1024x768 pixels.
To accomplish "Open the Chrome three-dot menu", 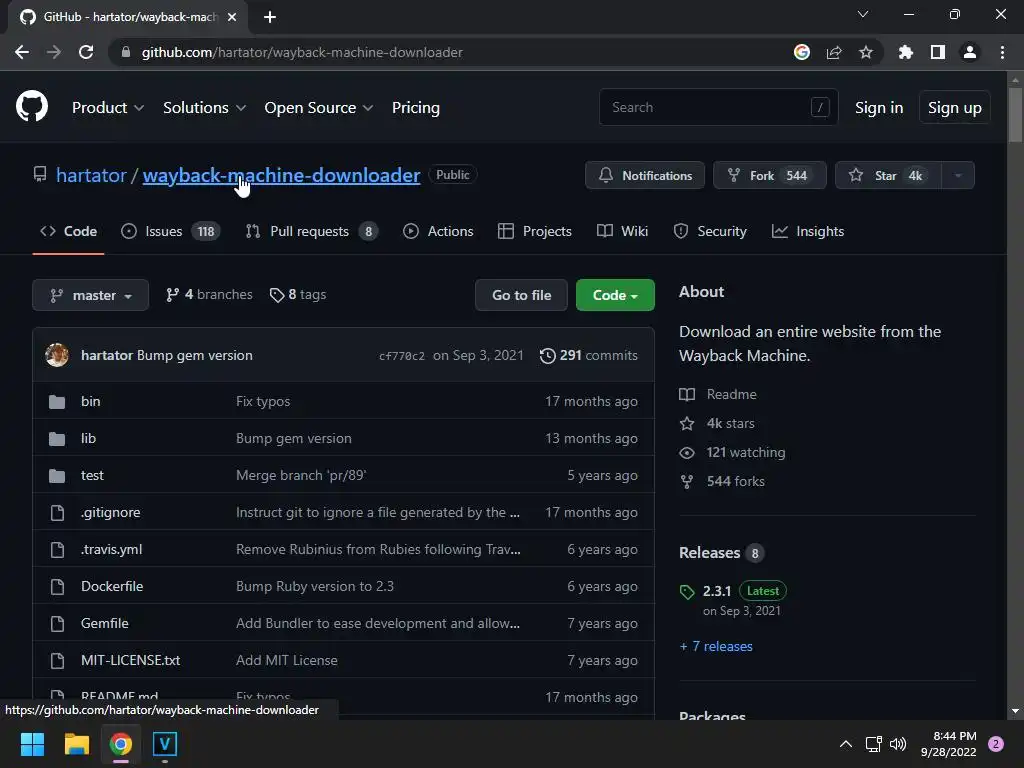I will pos(1002,52).
